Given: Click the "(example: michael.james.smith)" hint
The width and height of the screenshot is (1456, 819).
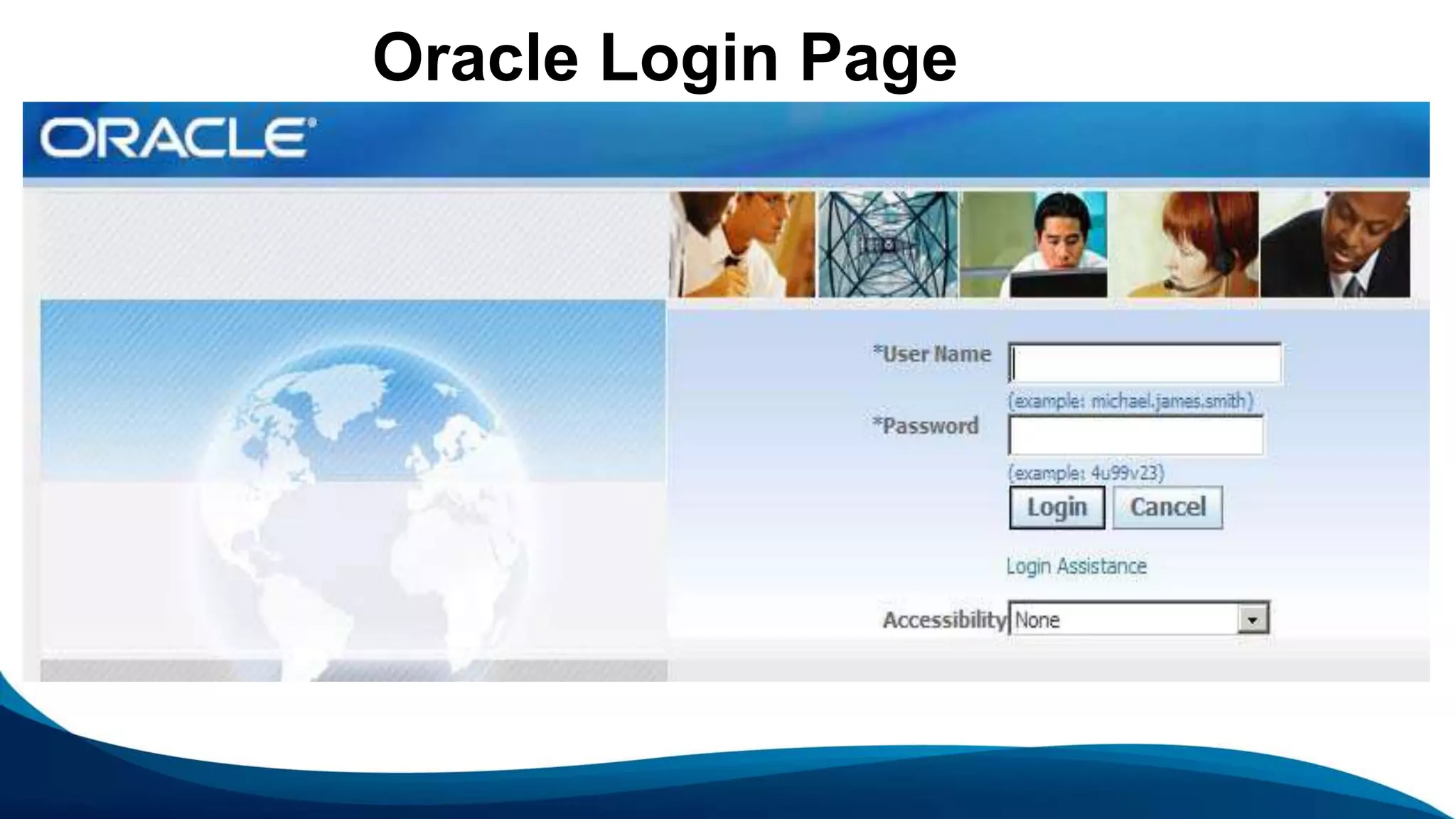Looking at the screenshot, I should (1130, 401).
